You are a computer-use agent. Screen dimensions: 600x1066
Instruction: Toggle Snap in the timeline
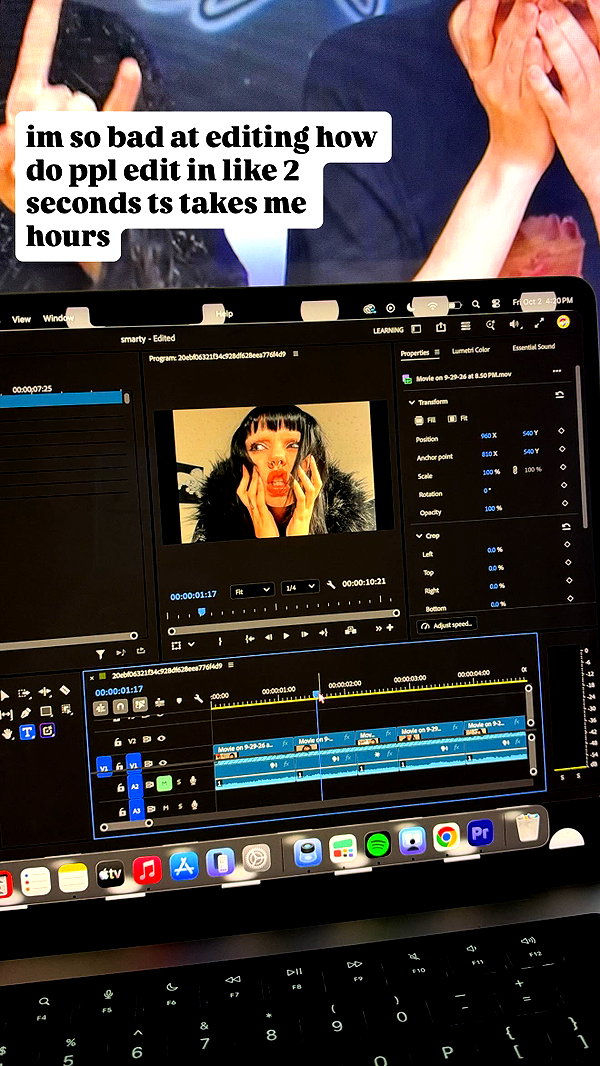coord(120,706)
